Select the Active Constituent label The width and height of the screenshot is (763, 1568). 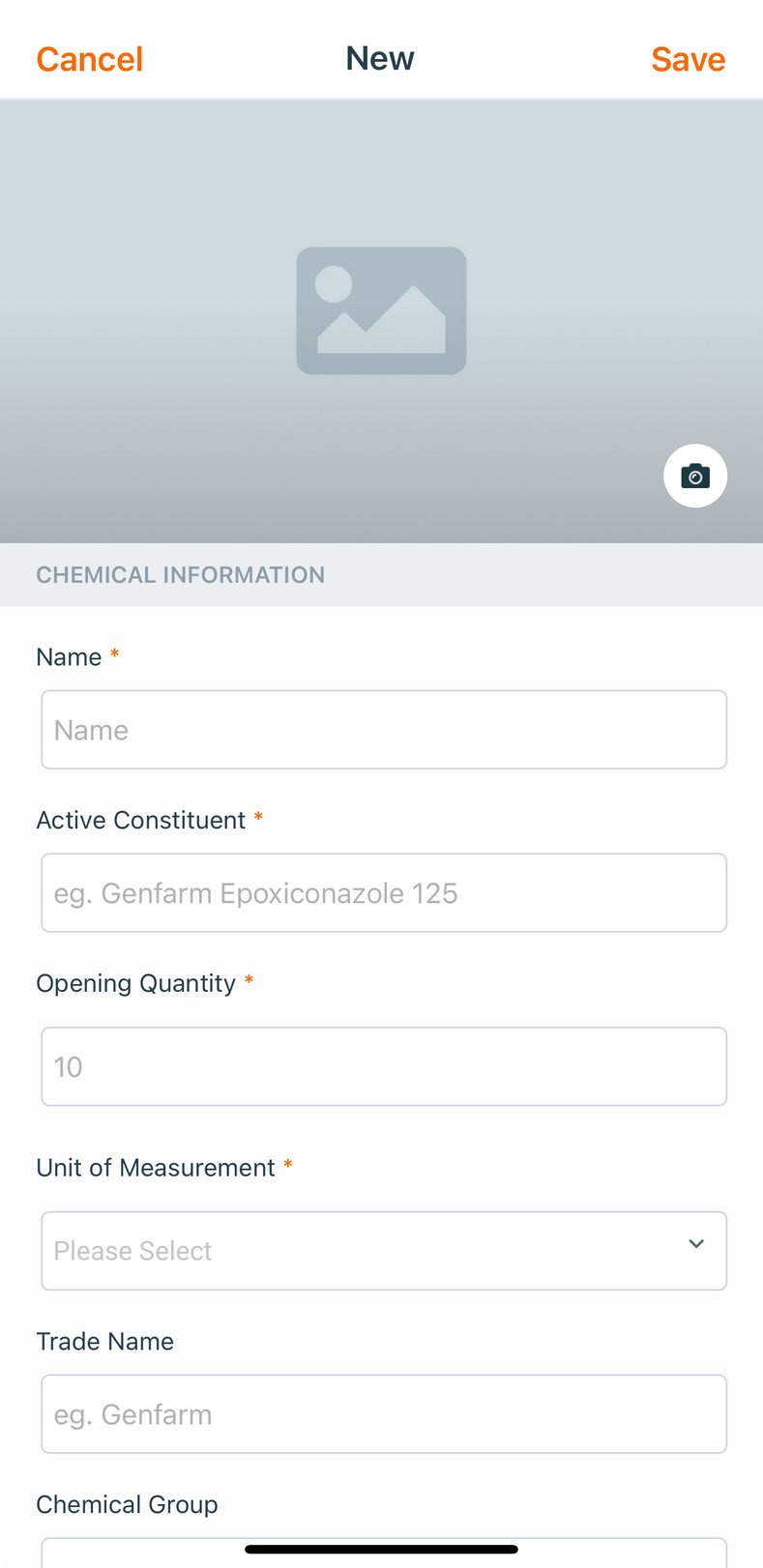coord(140,820)
